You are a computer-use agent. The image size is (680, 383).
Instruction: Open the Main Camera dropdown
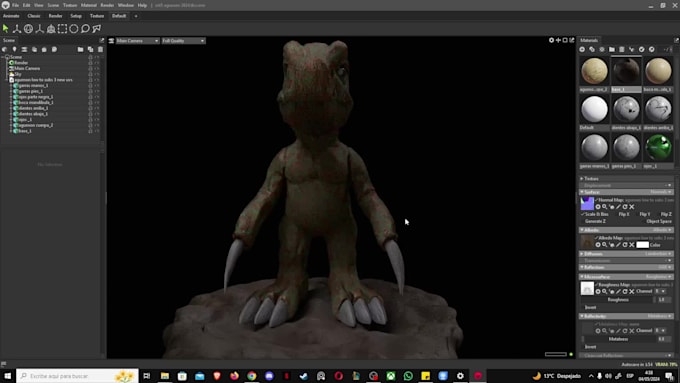coord(137,41)
